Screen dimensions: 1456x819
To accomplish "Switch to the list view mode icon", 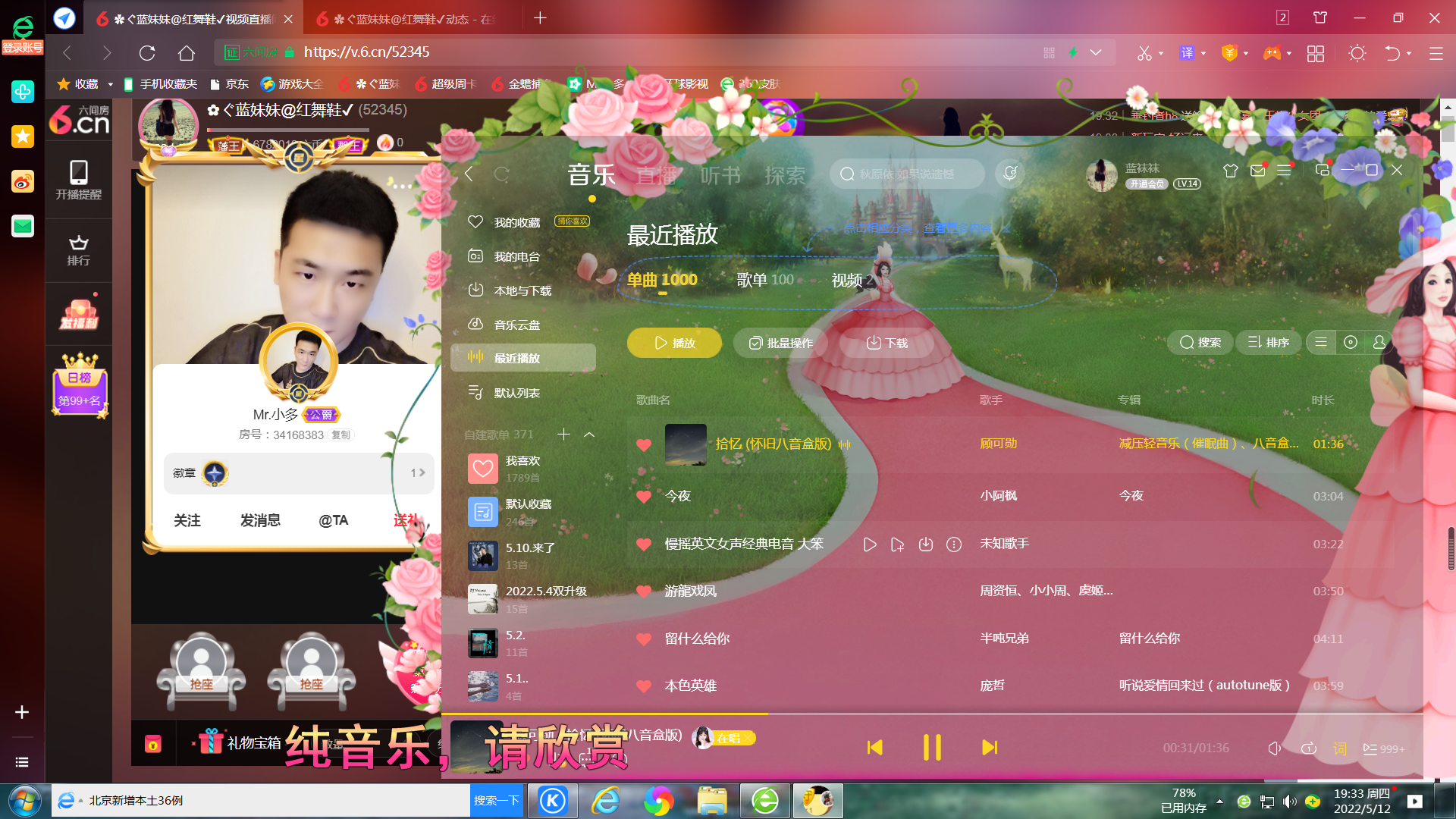I will coord(1321,342).
